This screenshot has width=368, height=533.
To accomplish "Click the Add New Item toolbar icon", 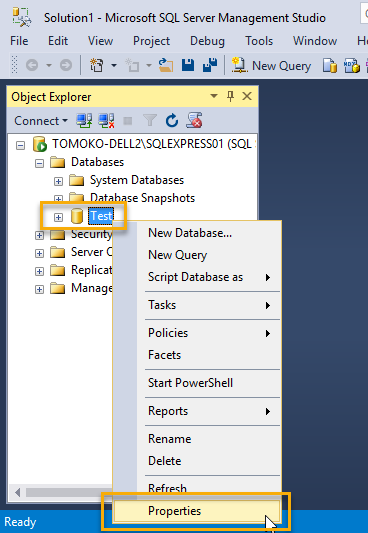I will click(133, 65).
